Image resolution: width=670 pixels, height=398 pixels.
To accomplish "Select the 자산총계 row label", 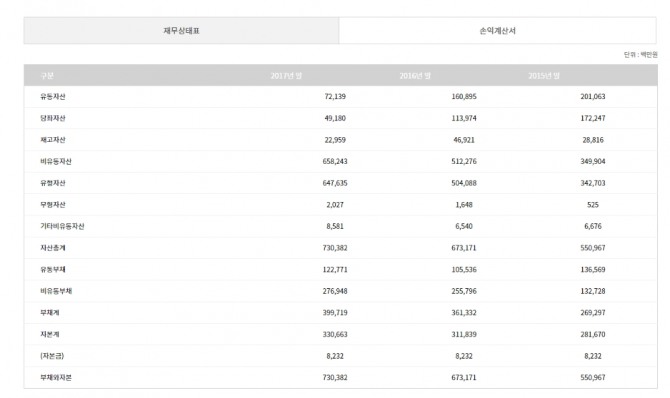I will pyautogui.click(x=53, y=248).
